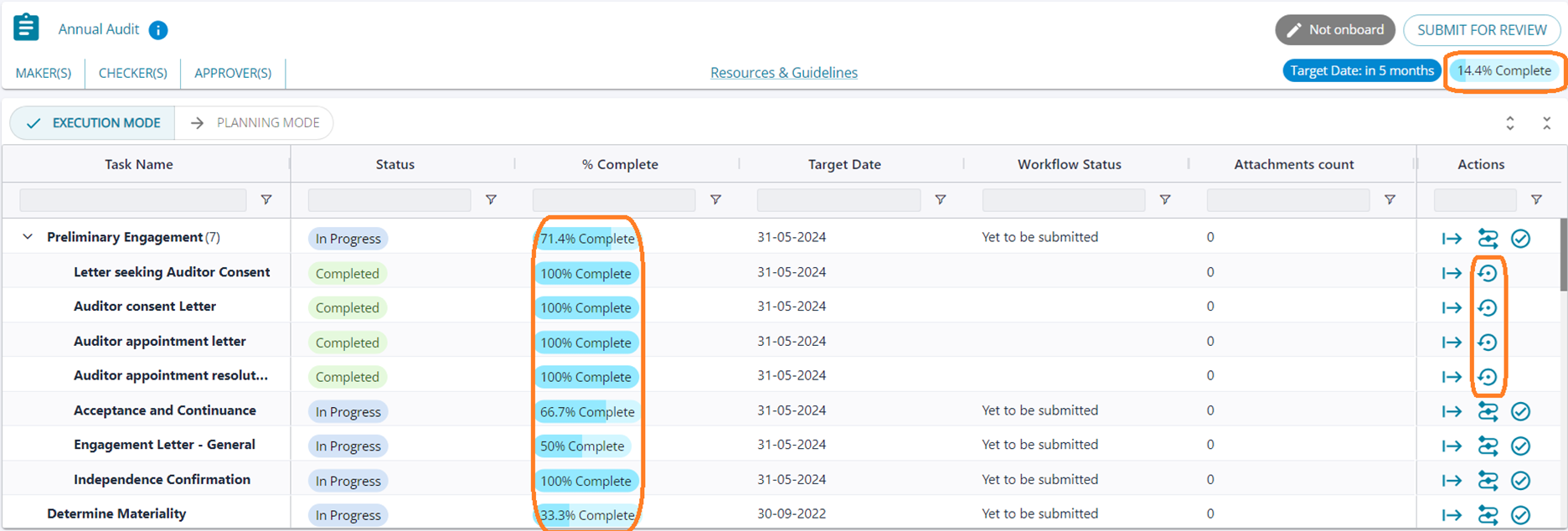Viewport: 1568px width, 531px height.
Task: Click arrow action icon for Preliminary Engagement
Action: coord(1452,239)
